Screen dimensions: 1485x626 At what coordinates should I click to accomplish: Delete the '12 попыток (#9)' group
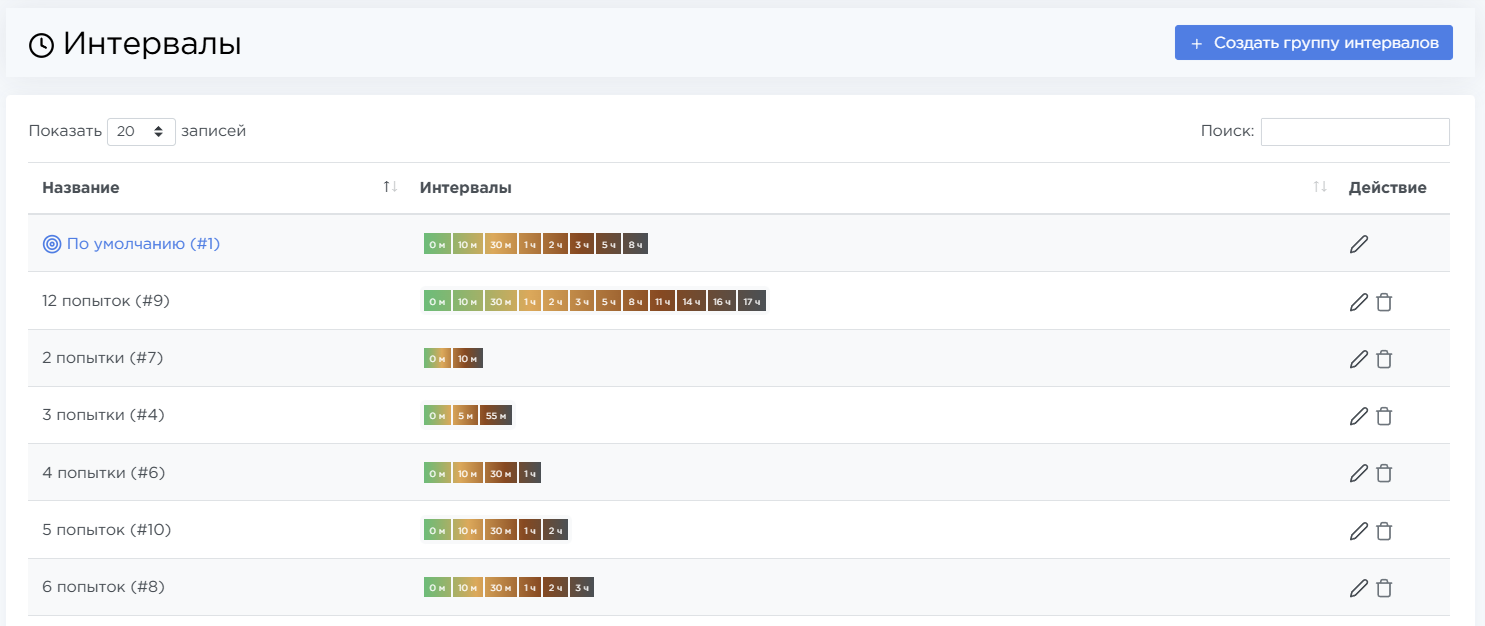1384,301
